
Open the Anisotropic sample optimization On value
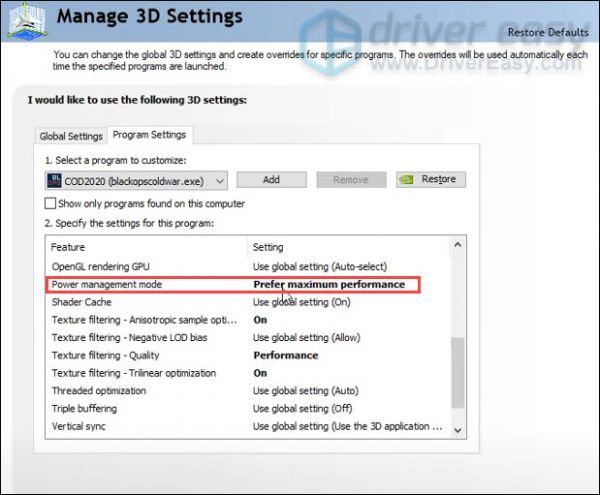260,320
